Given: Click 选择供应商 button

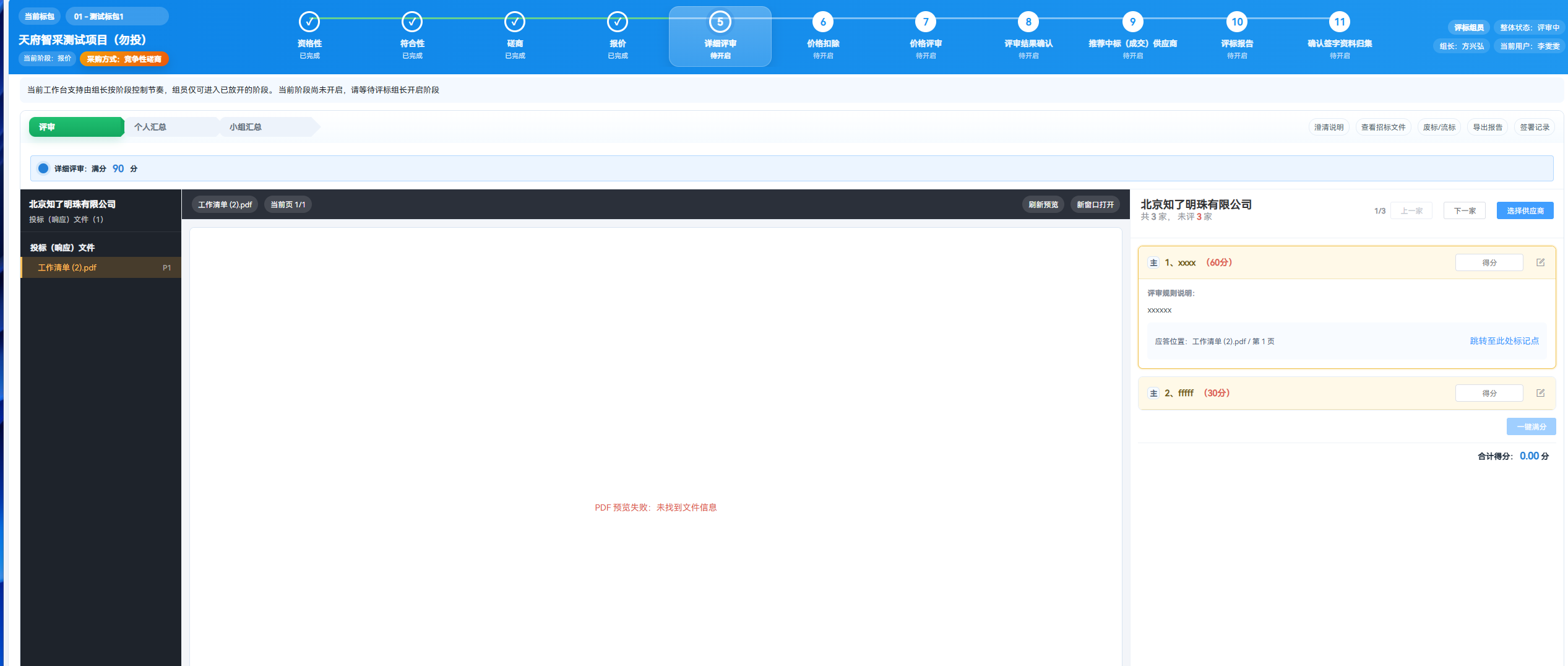Looking at the screenshot, I should [1525, 211].
